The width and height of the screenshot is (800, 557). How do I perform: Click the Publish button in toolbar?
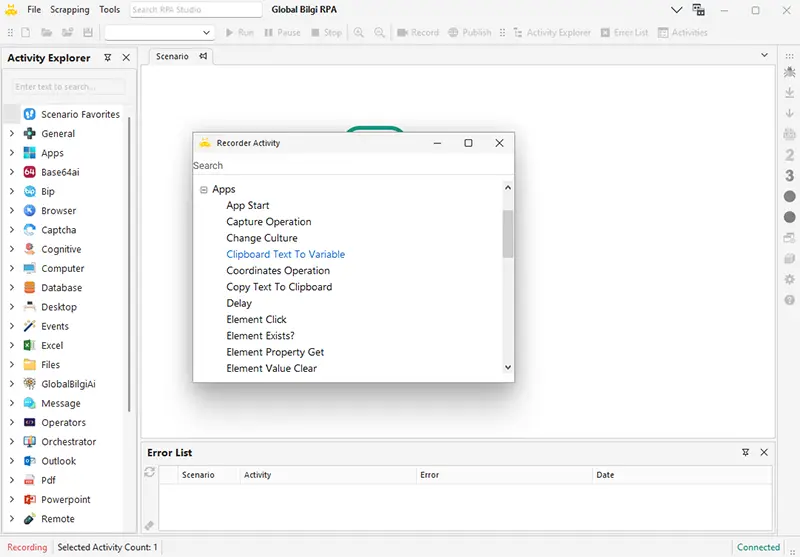coord(469,33)
